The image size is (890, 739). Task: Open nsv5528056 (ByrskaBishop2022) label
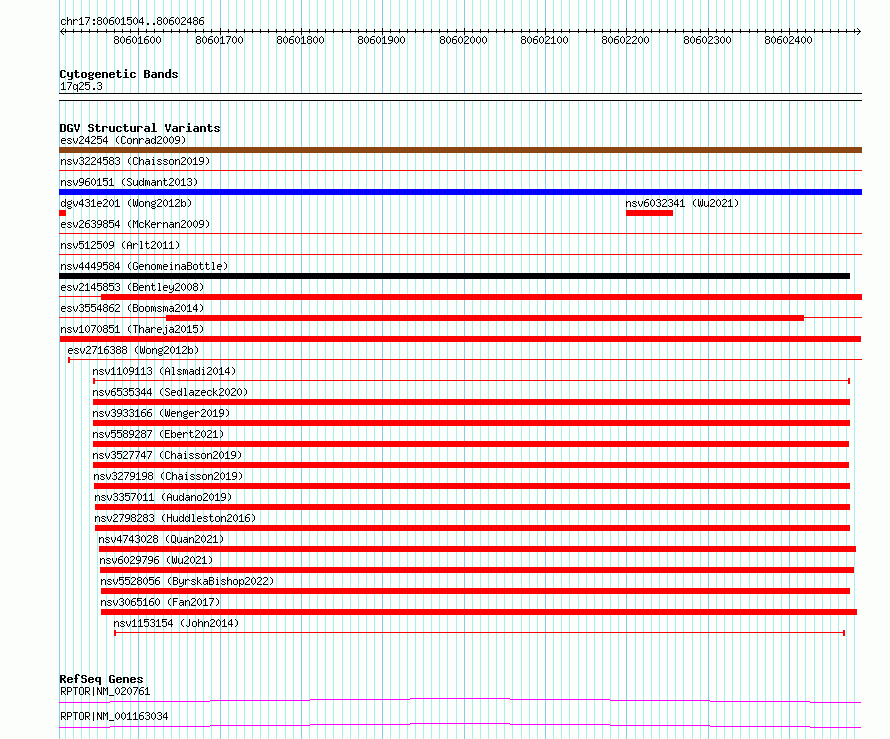(x=187, y=581)
